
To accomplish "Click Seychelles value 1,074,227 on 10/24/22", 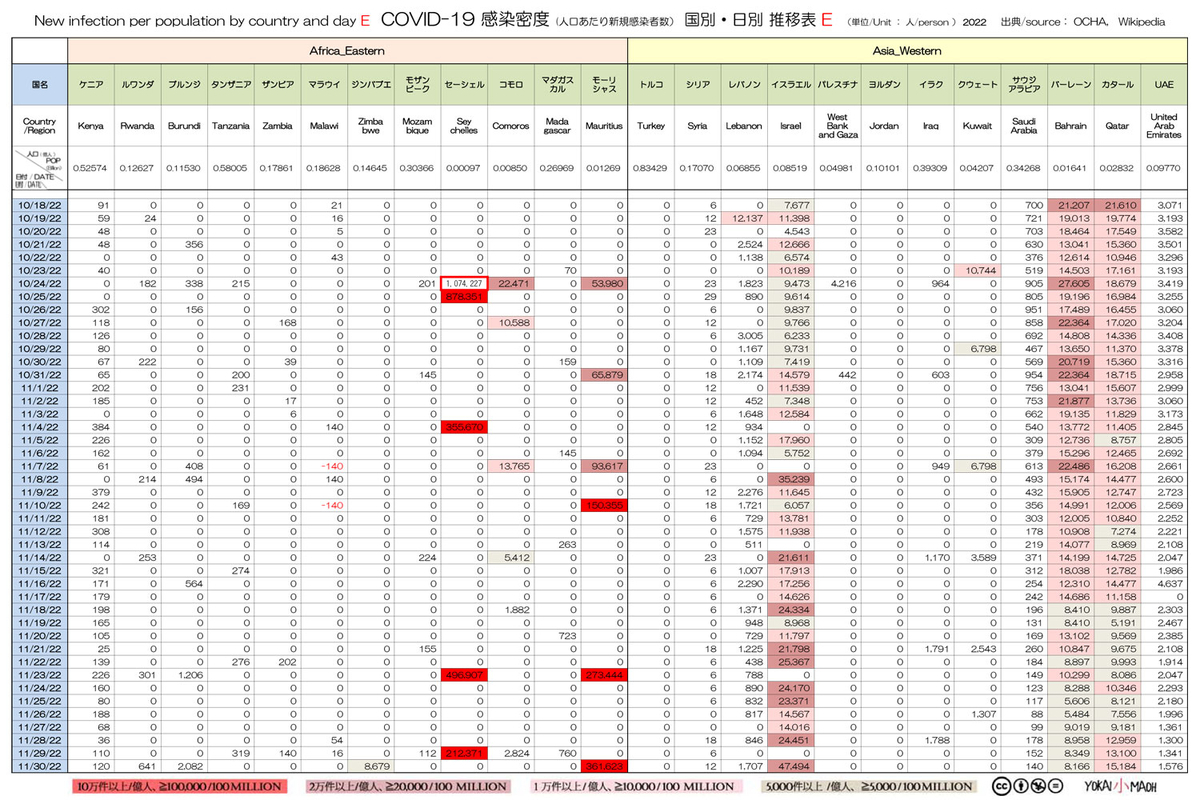I will click(464, 283).
